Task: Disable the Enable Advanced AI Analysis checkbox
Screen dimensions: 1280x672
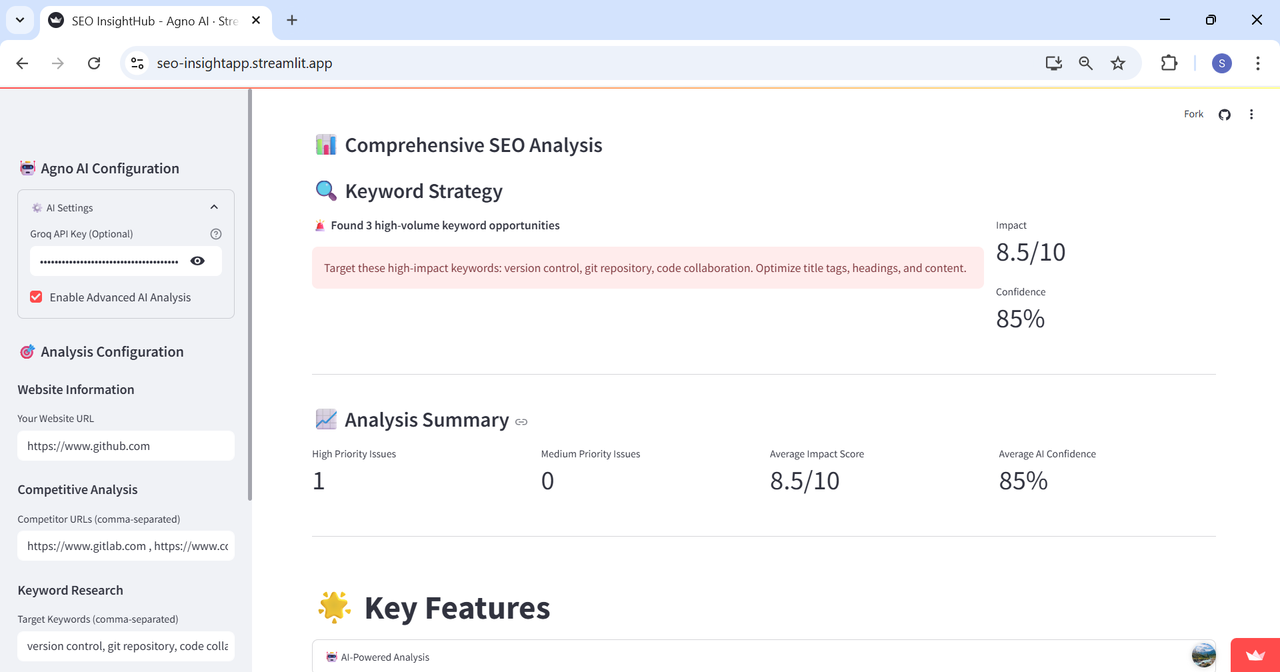Action: (x=36, y=297)
